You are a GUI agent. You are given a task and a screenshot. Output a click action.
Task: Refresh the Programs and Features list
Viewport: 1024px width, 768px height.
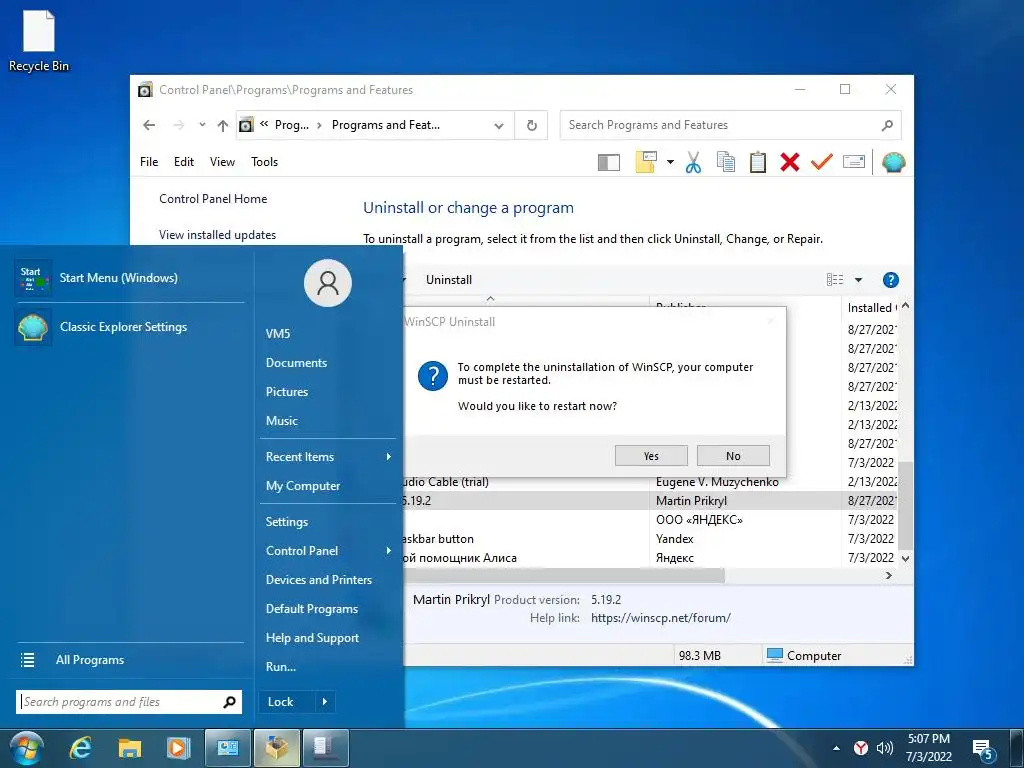point(532,125)
